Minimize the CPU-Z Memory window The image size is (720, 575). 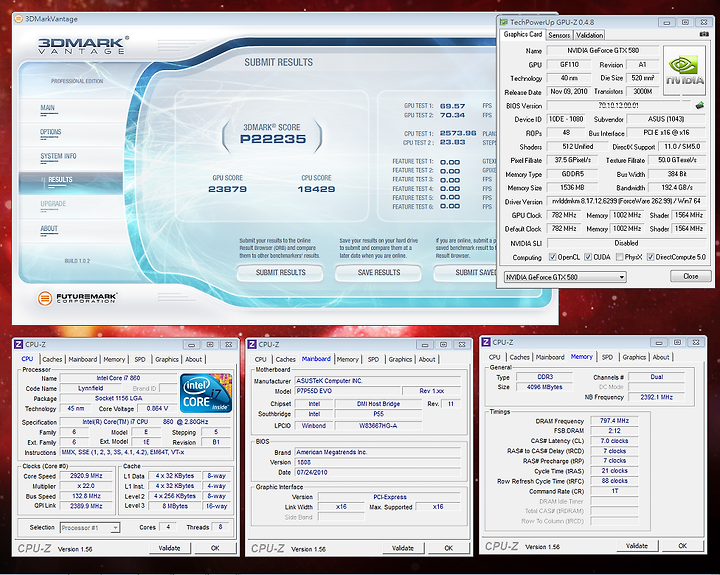pos(659,343)
